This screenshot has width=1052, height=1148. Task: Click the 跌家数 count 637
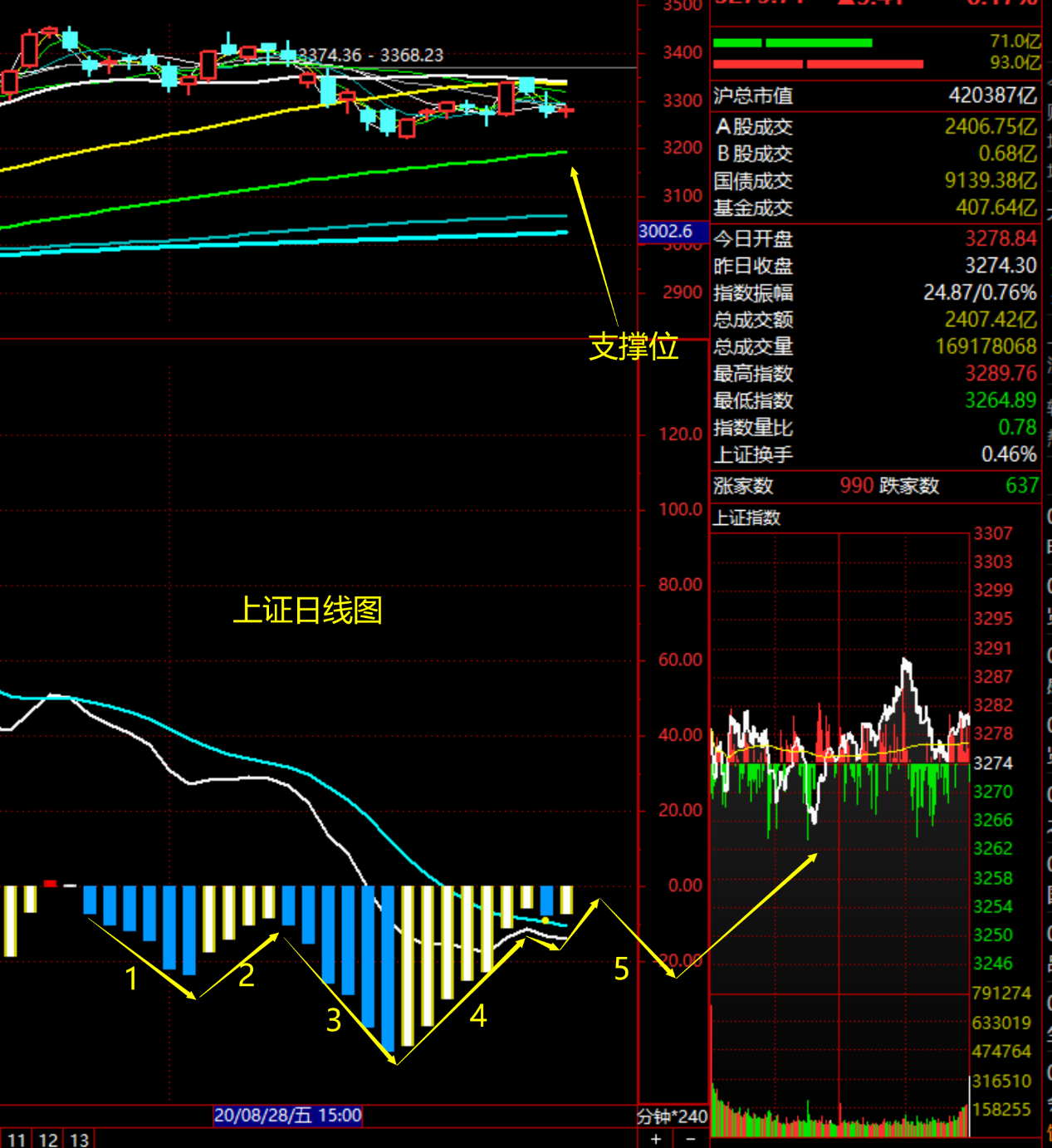point(1022,486)
